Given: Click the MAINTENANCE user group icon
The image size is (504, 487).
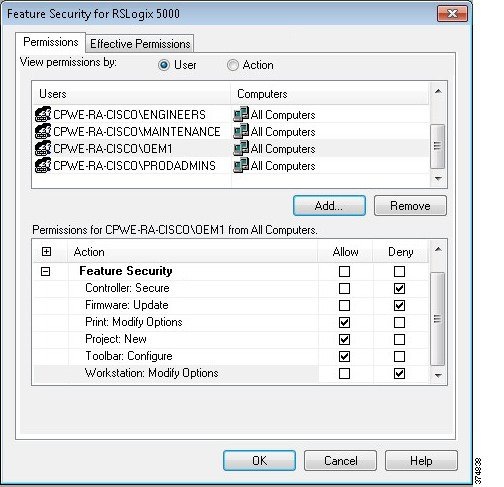Looking at the screenshot, I should point(43,131).
